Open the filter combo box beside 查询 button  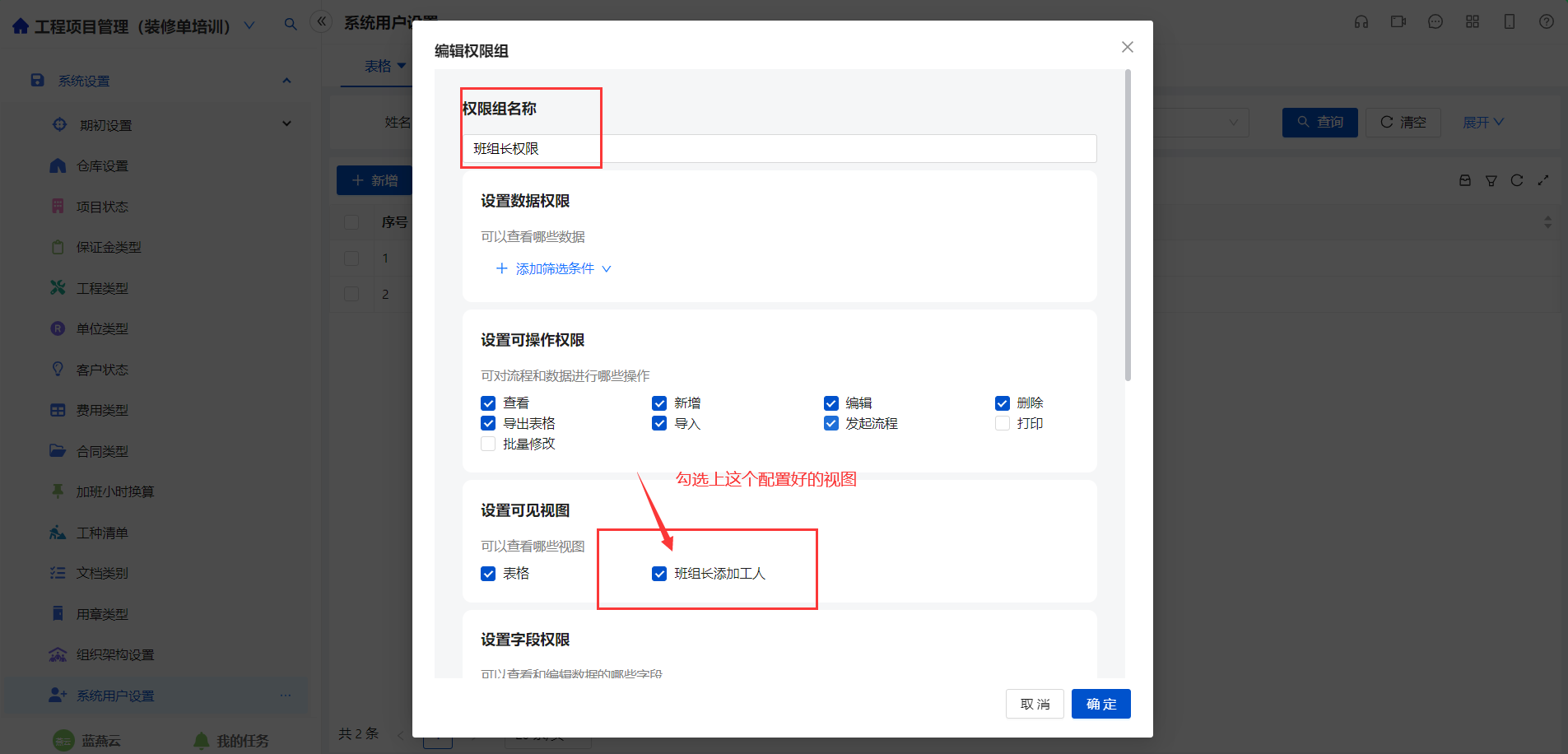[1201, 123]
